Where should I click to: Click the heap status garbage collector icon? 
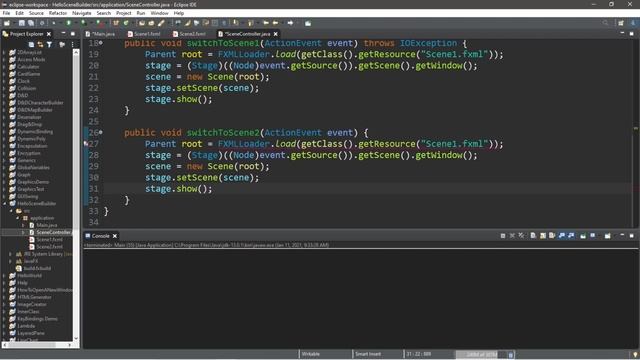(511, 355)
